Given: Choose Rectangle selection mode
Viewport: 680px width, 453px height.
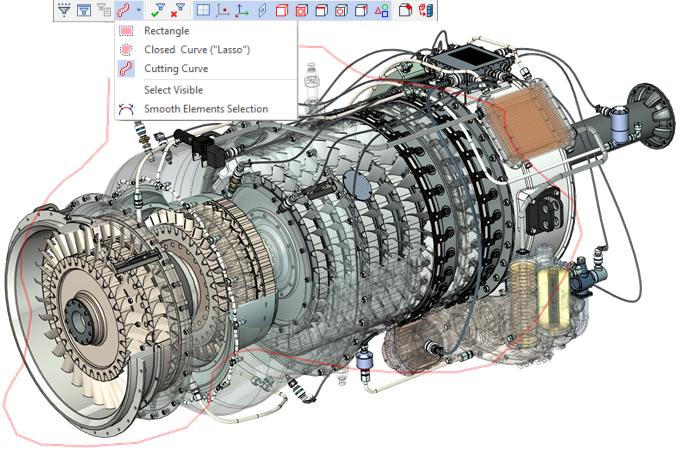Looking at the screenshot, I should coord(206,31).
